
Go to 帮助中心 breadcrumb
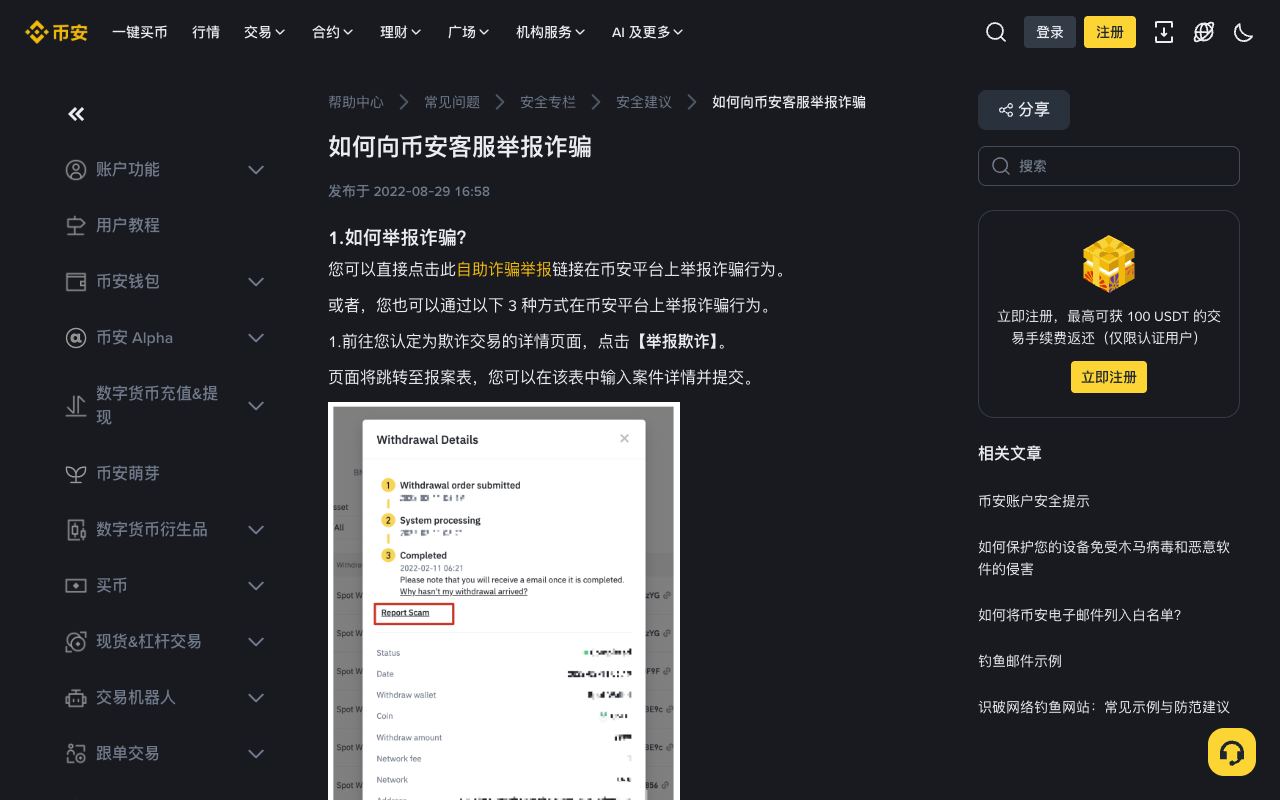pos(356,102)
